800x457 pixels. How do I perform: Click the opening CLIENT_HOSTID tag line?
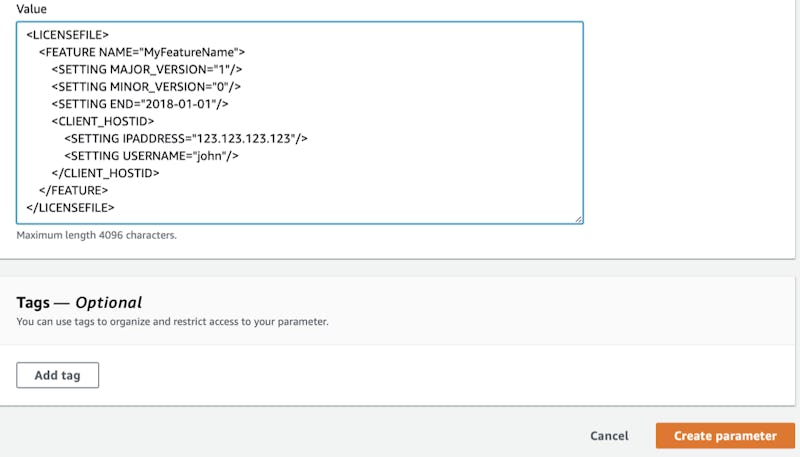point(103,121)
